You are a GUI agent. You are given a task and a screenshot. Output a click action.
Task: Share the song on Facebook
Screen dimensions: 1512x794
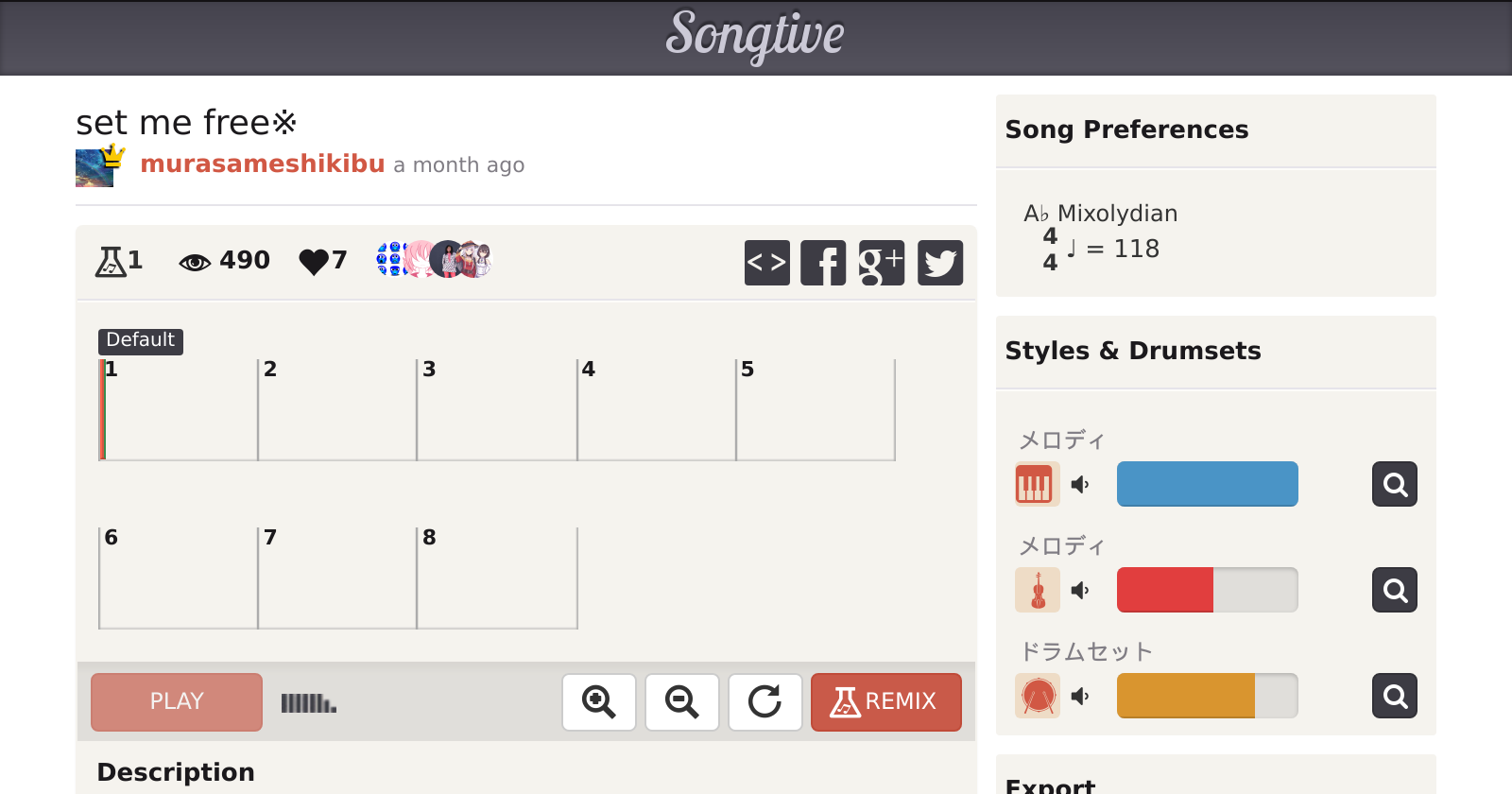point(823,263)
